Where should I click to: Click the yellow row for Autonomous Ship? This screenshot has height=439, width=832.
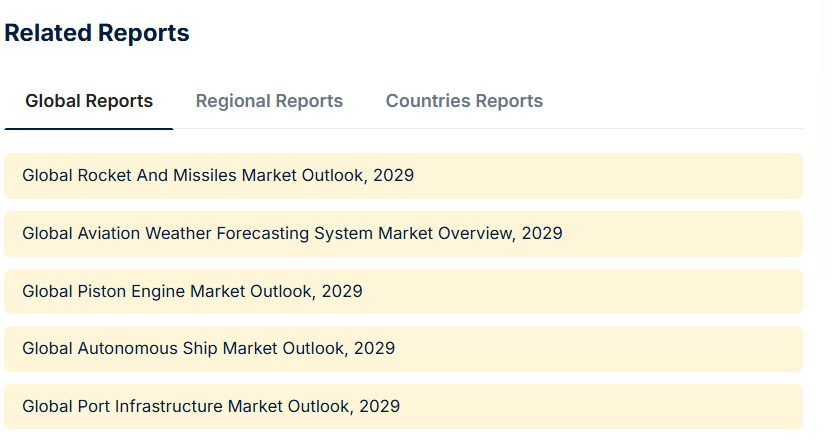[x=600, y=349]
